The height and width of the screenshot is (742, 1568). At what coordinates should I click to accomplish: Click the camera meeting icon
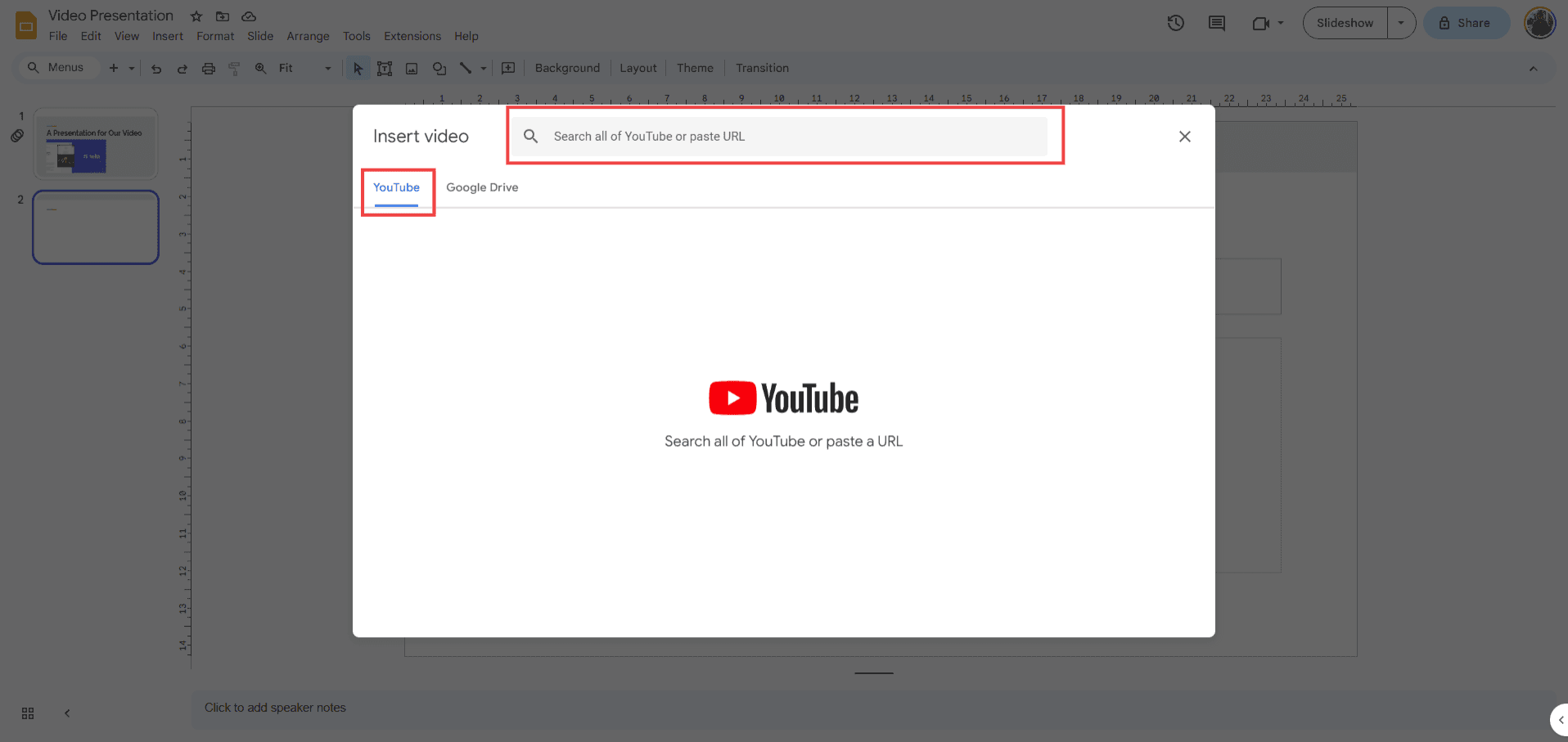(x=1261, y=24)
